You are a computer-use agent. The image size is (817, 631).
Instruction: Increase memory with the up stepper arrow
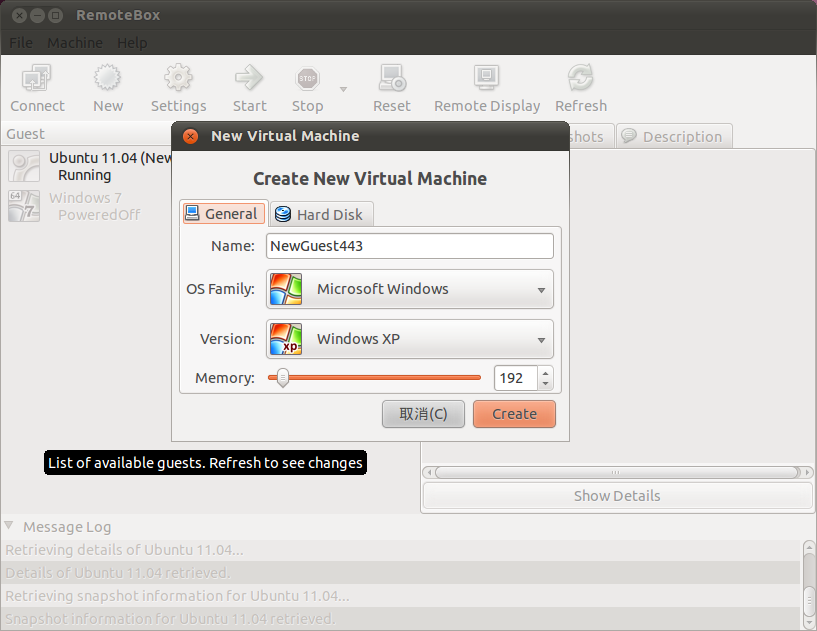tap(545, 373)
